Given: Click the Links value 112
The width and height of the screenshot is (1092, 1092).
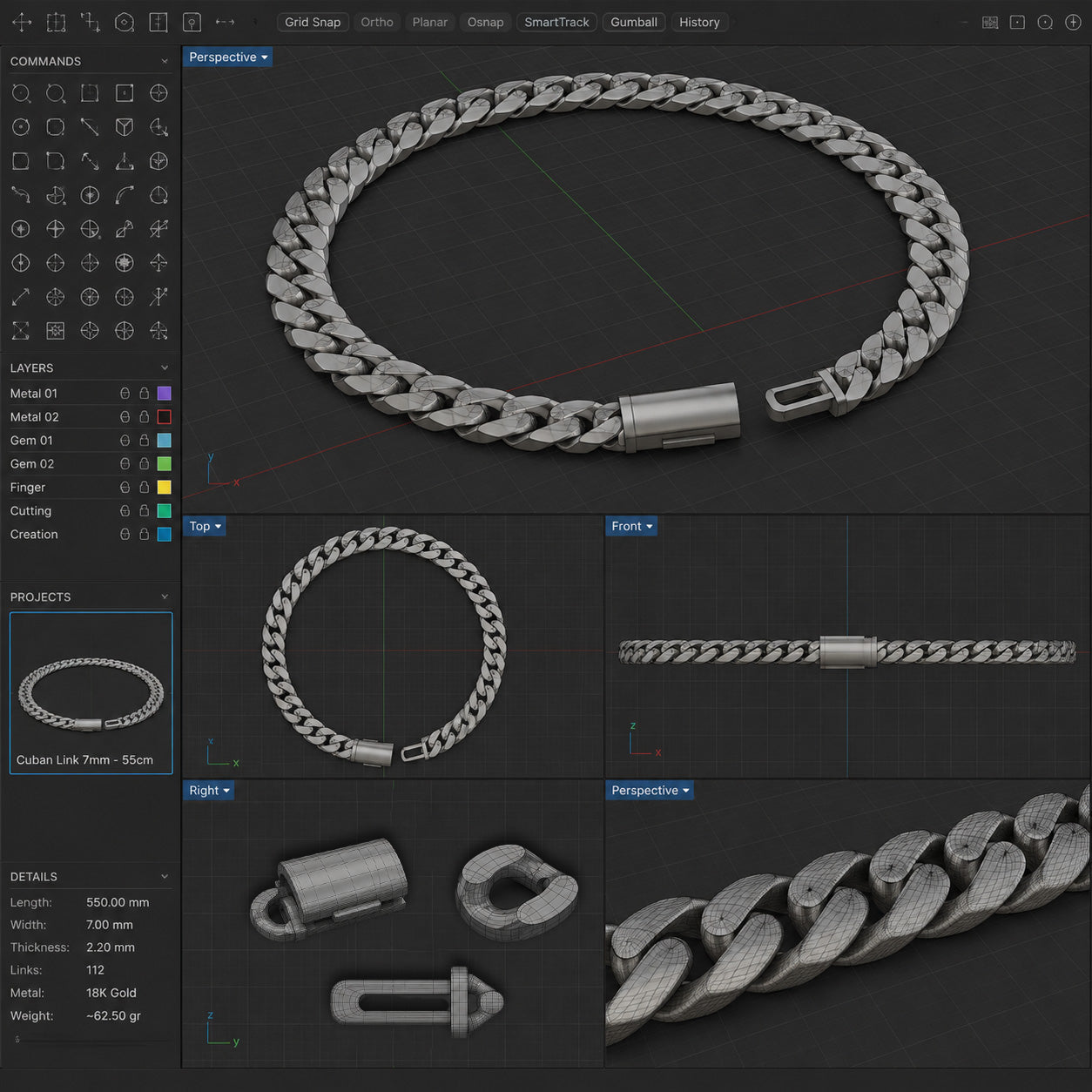Looking at the screenshot, I should [x=95, y=970].
